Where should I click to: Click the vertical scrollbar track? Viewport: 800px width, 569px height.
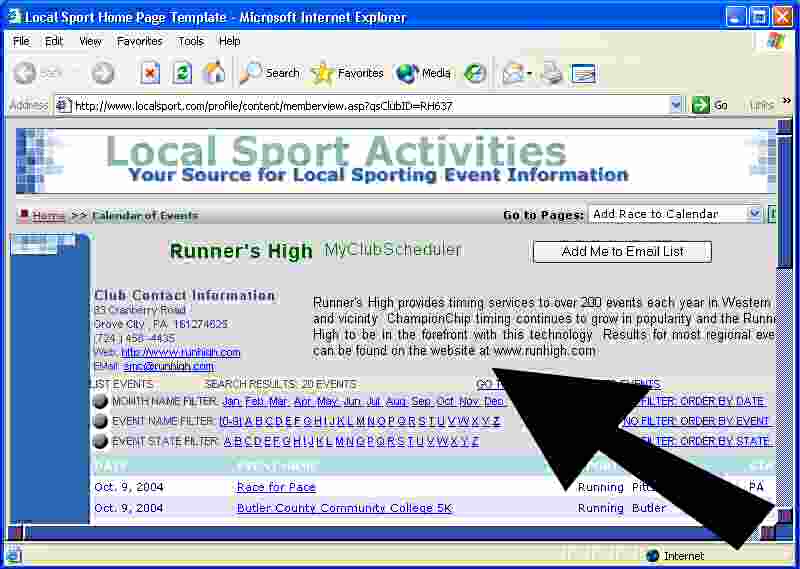[783, 388]
